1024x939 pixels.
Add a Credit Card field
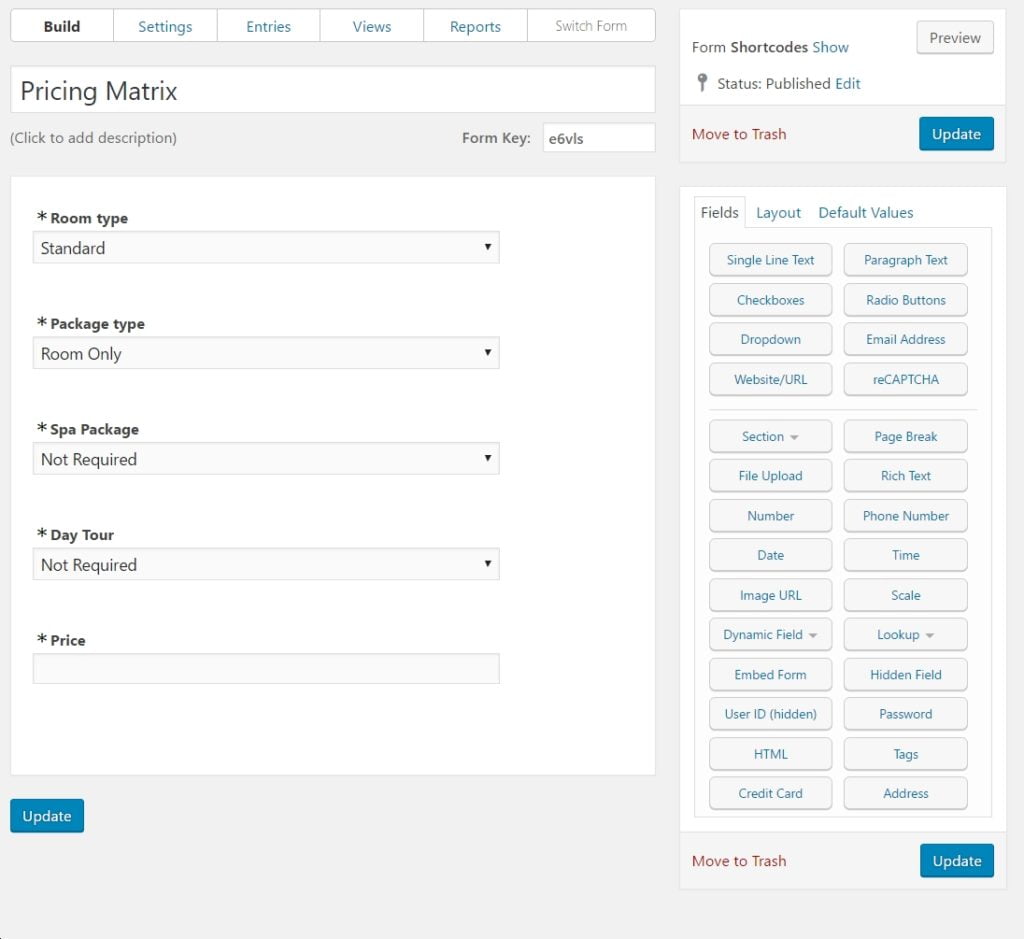770,793
